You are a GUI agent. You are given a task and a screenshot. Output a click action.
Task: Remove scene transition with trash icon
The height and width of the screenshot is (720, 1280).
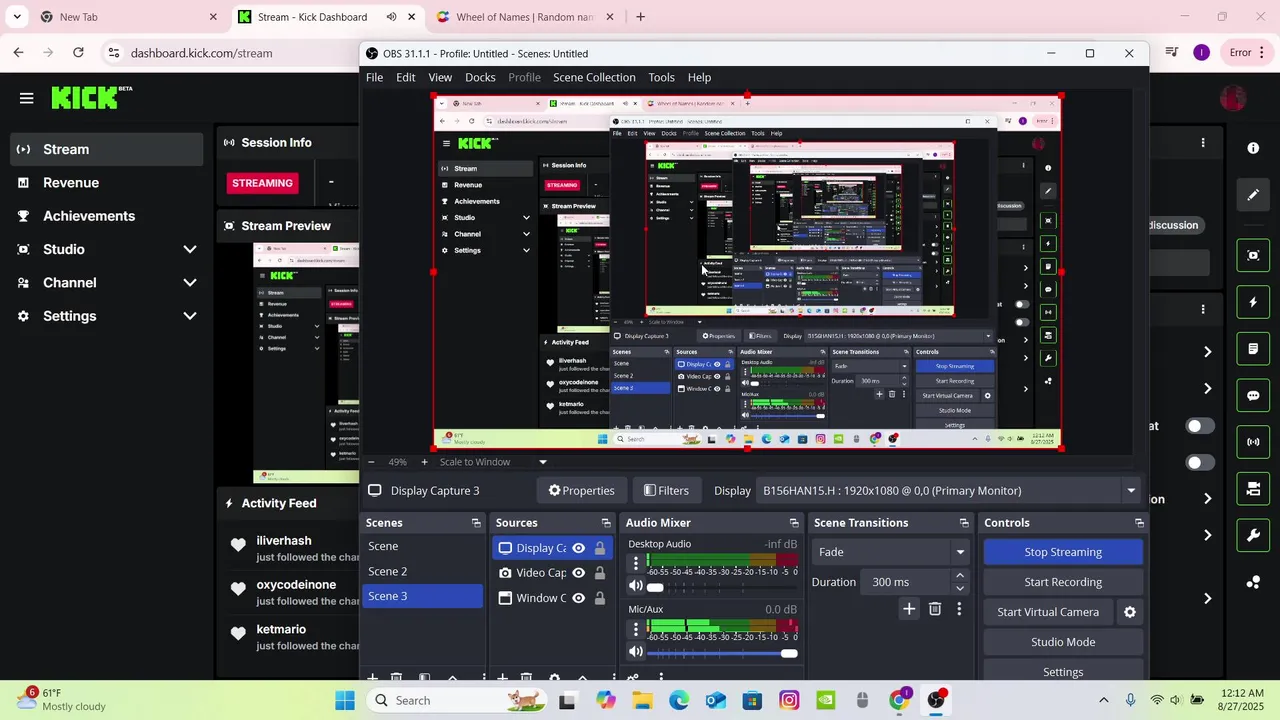pos(935,609)
